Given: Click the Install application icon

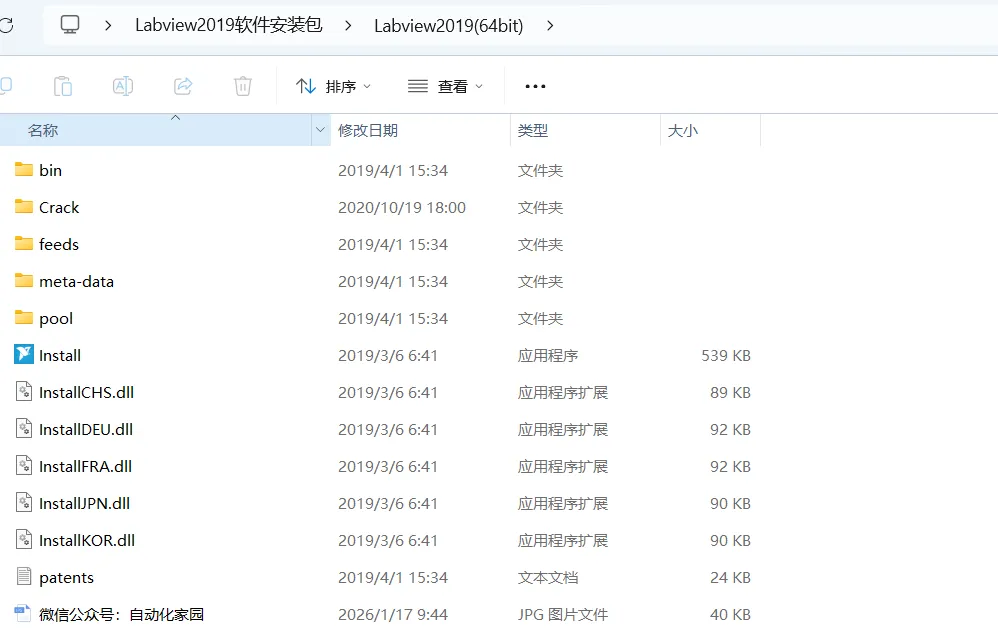Looking at the screenshot, I should 24,354.
